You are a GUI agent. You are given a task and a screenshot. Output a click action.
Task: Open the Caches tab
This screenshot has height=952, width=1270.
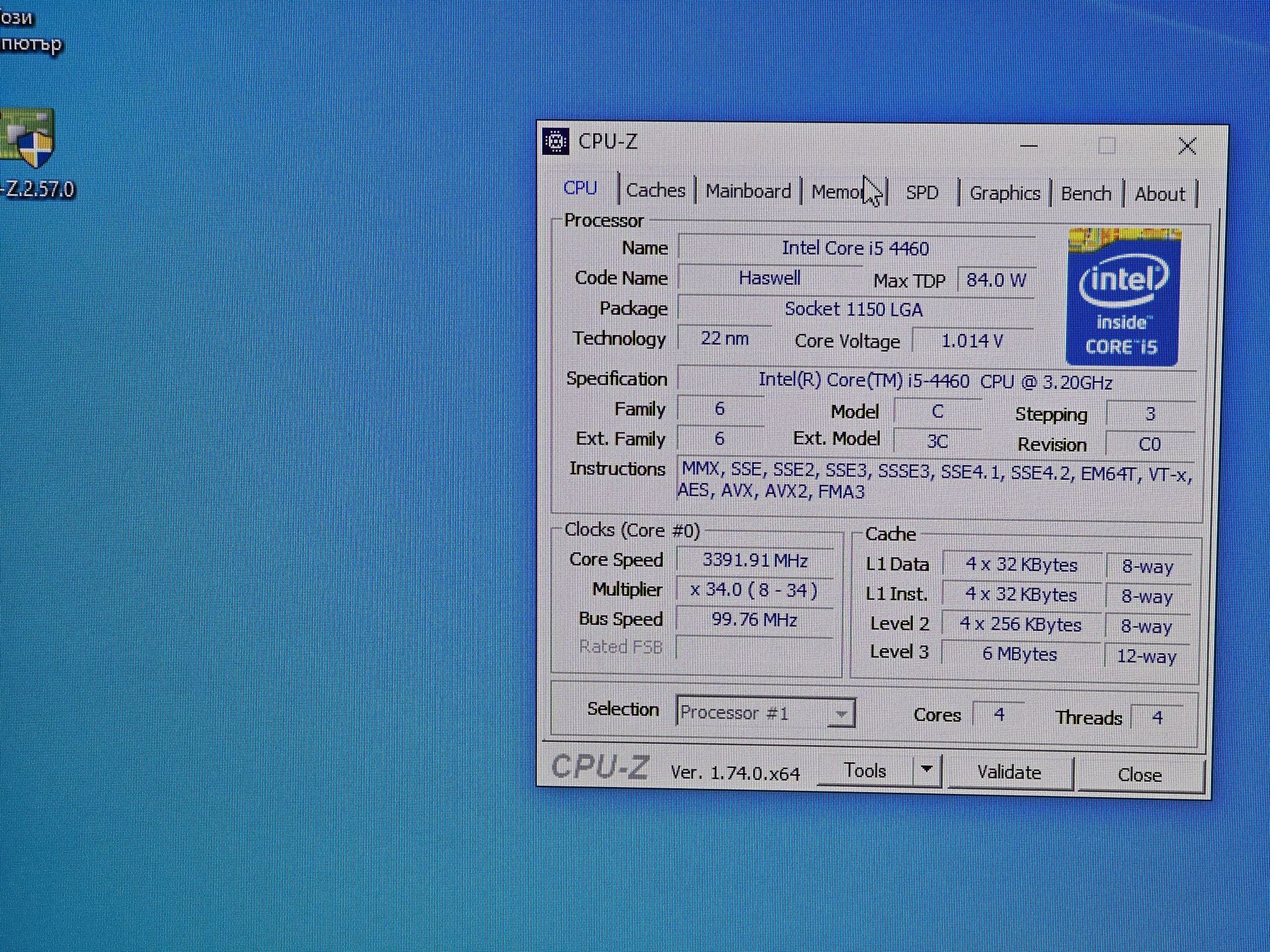[x=655, y=190]
